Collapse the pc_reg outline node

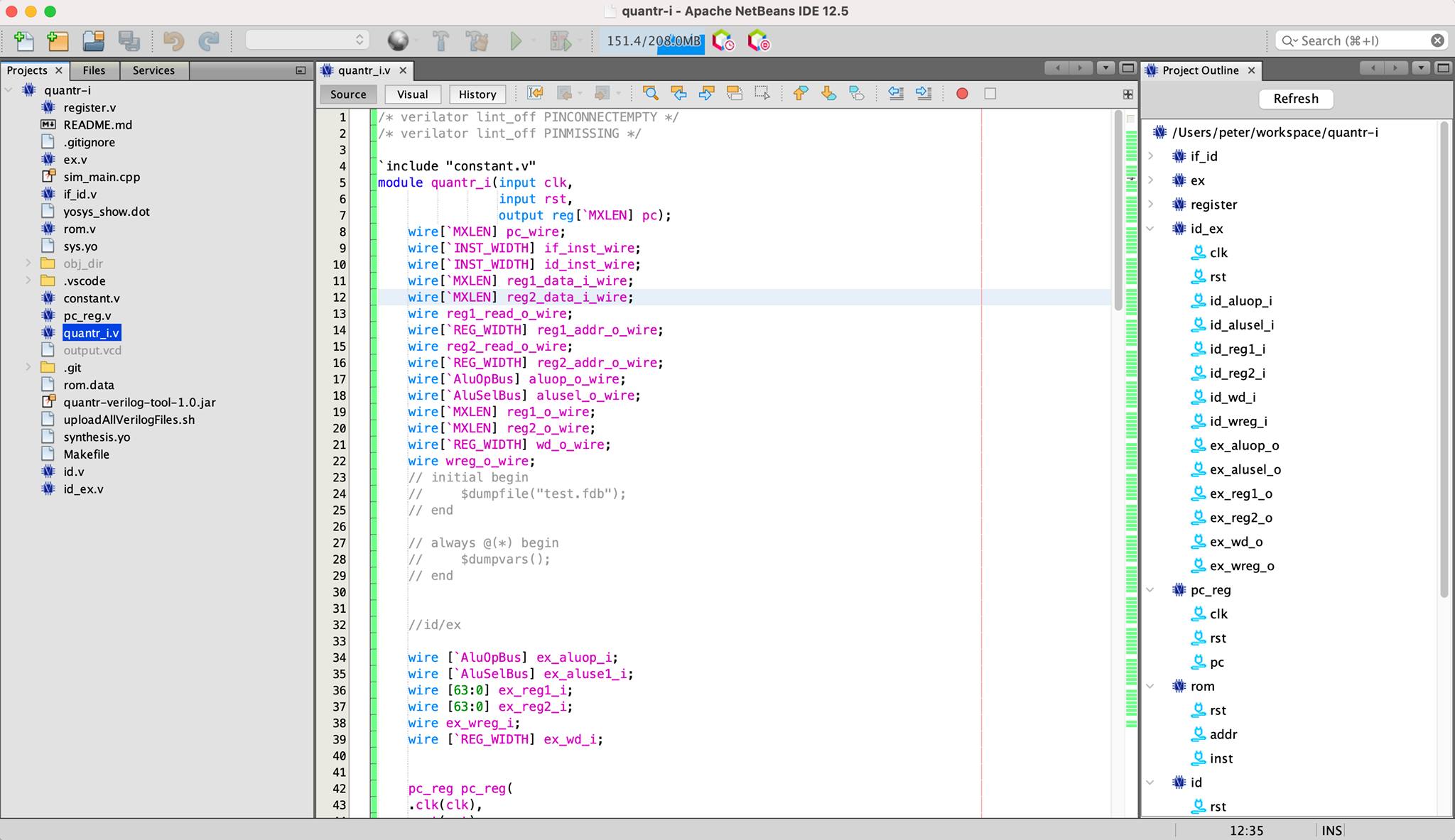[x=1152, y=590]
